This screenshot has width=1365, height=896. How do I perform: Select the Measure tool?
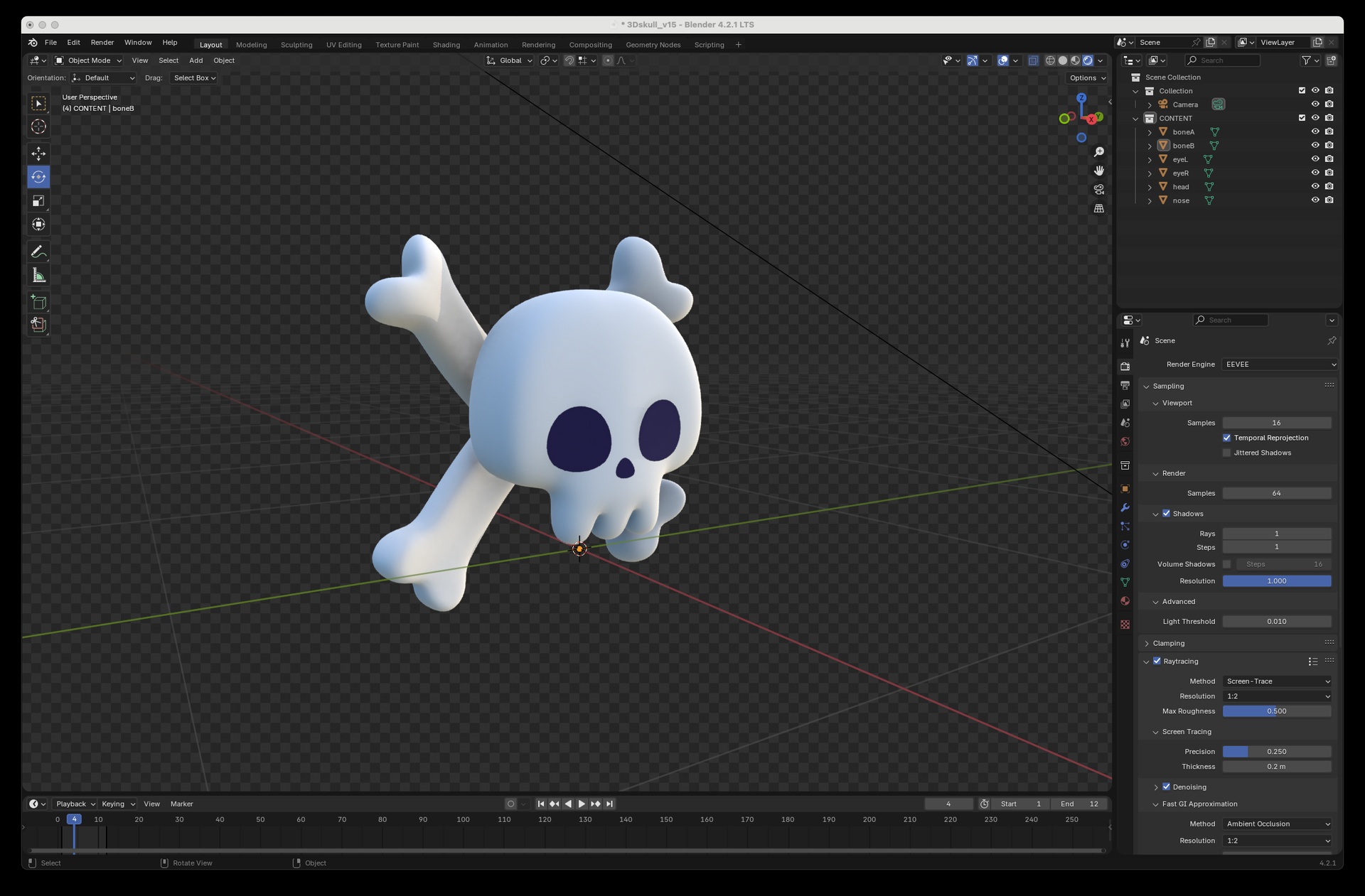[38, 276]
